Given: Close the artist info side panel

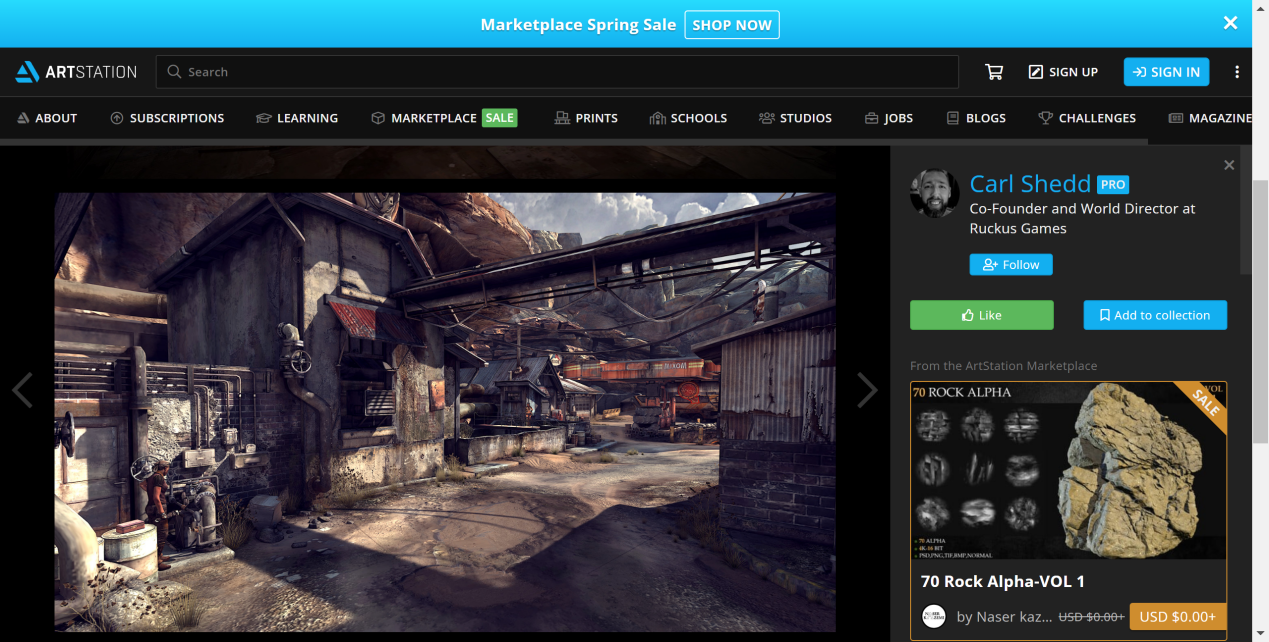Looking at the screenshot, I should point(1229,165).
